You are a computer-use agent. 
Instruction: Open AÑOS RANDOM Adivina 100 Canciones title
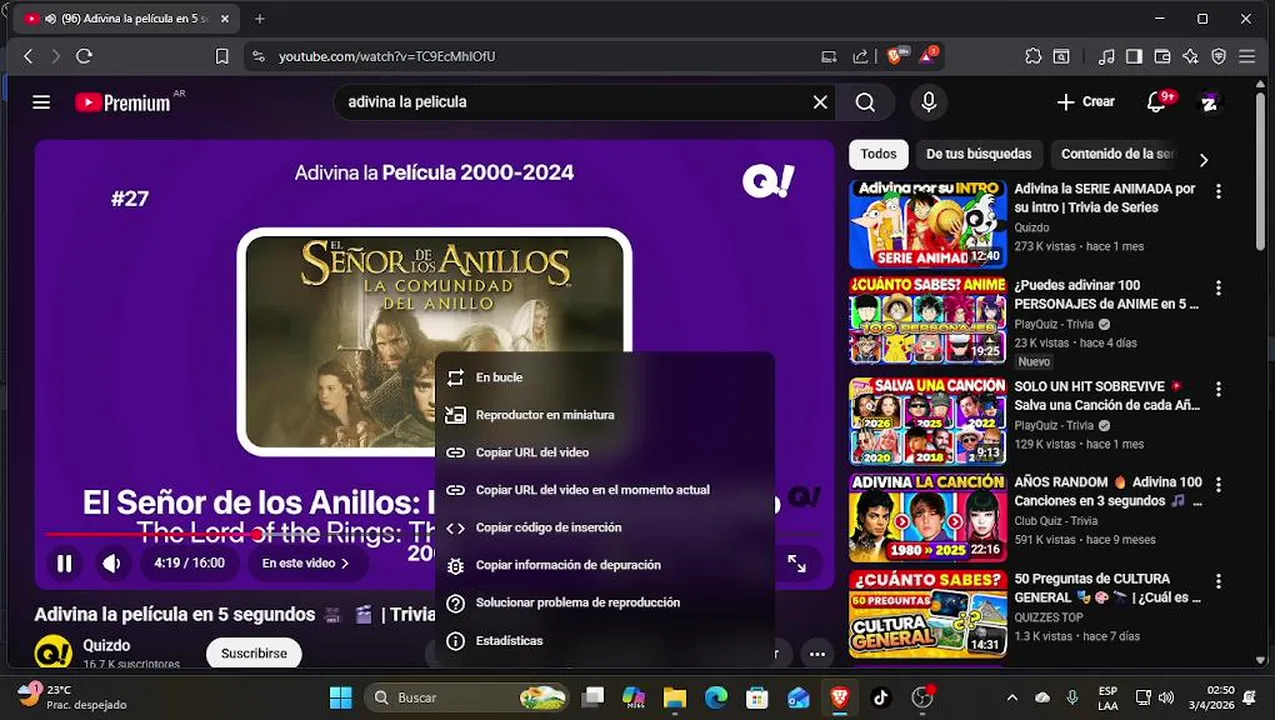(x=1108, y=491)
